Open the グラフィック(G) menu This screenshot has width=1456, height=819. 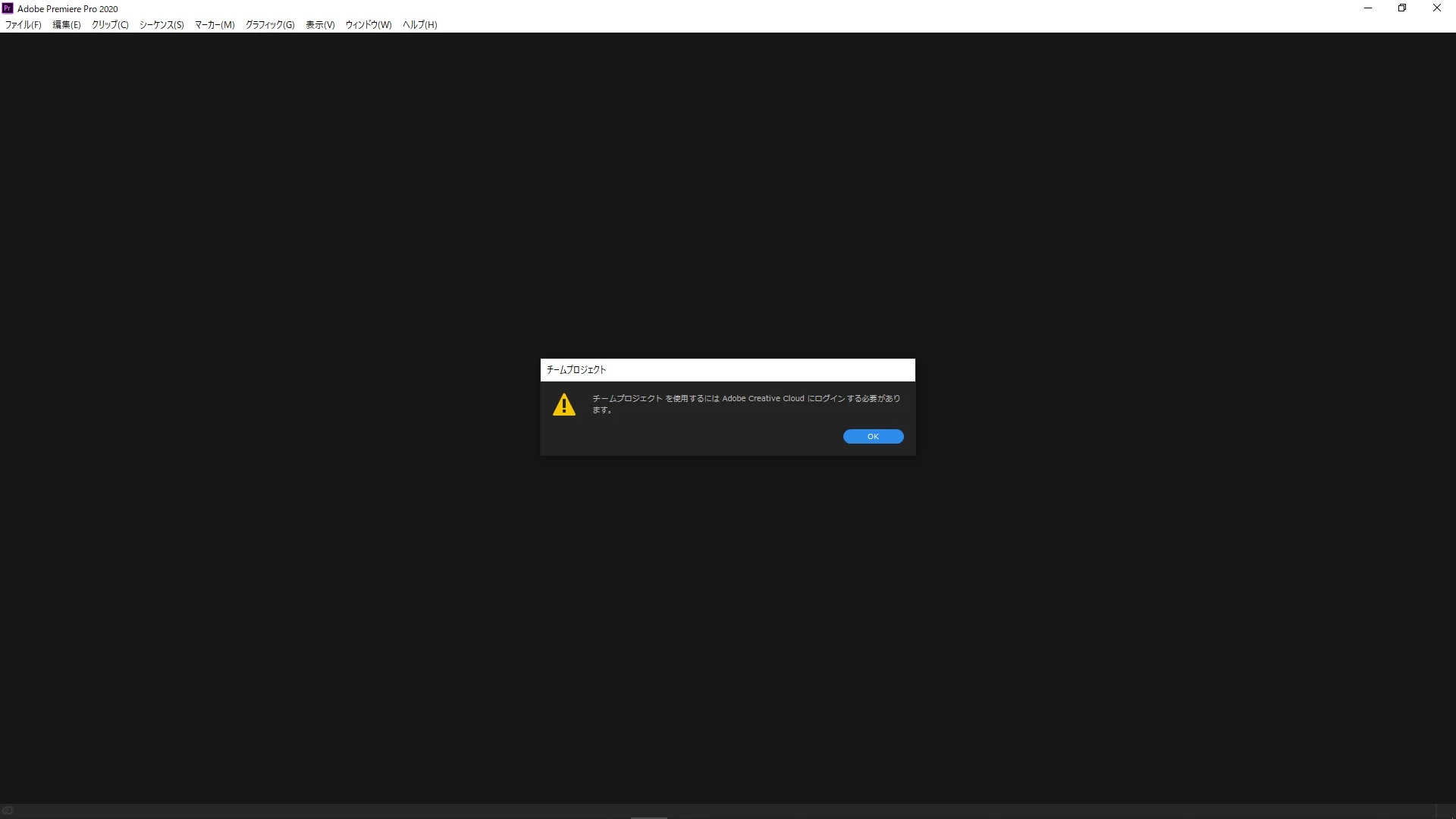[x=270, y=25]
